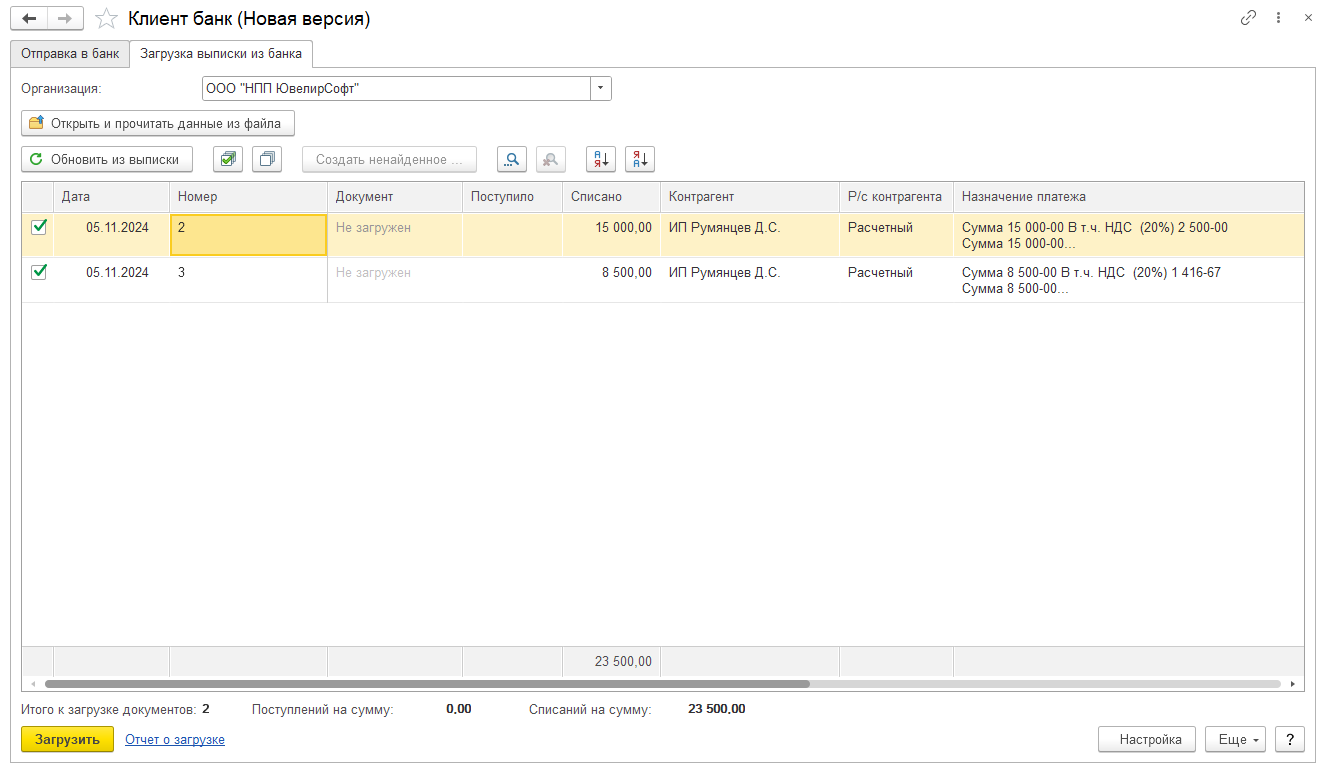Screen dimensions: 1320x768
Task: Sort the list descending
Action: point(640,159)
